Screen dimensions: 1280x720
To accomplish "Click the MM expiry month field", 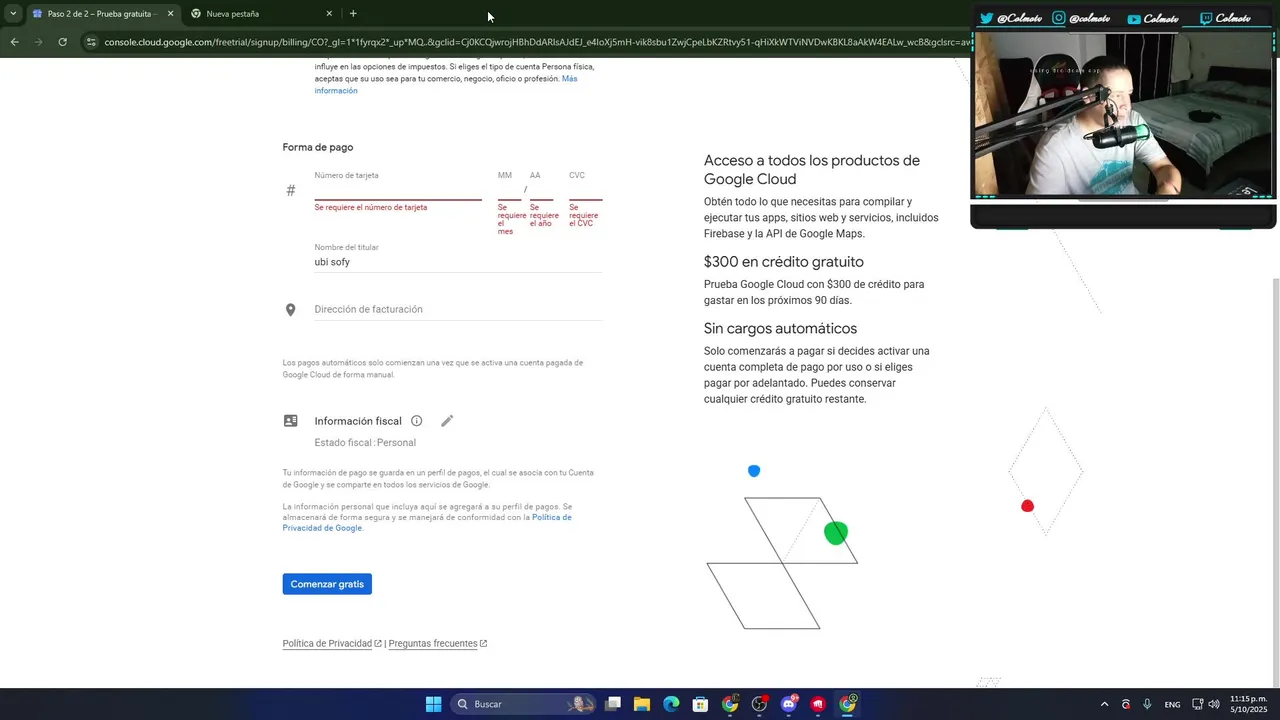I will tap(509, 190).
